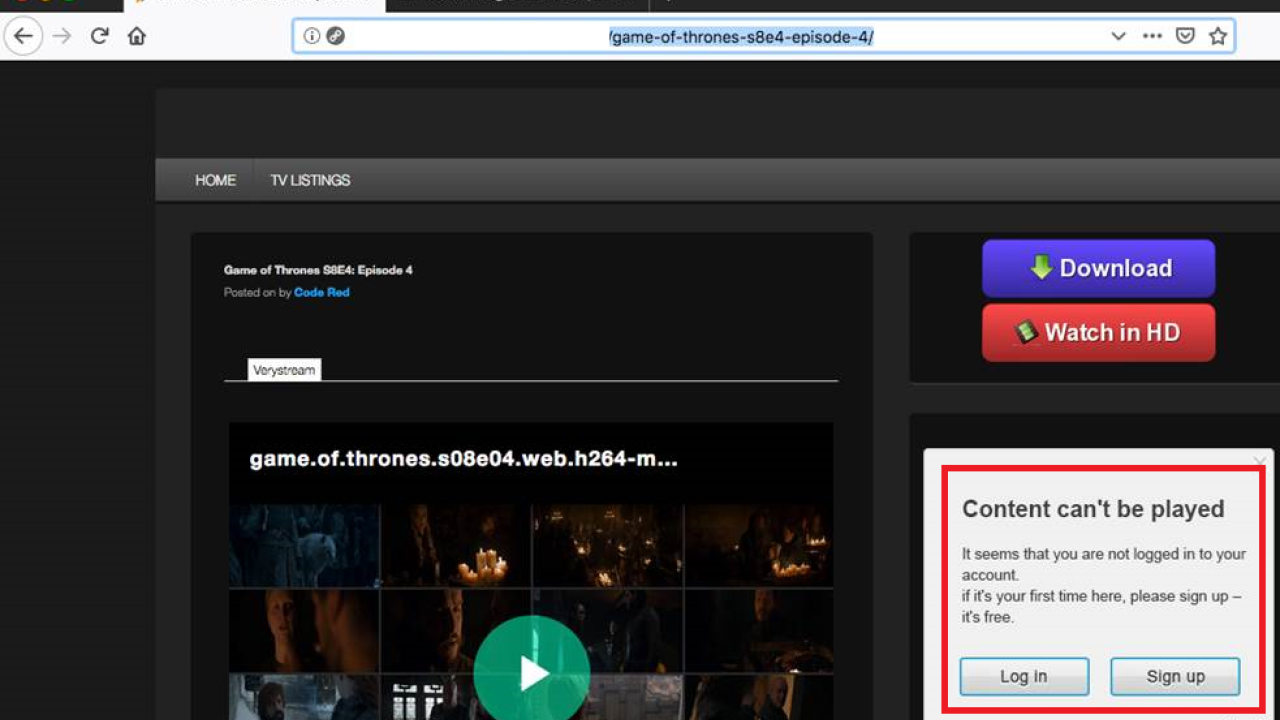Open page actions three-dot menu

1152,36
